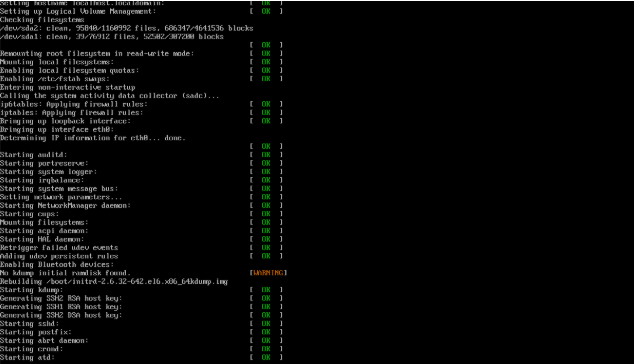Click the "Enabling /etc/fstab swaps:" line
The height and width of the screenshot is (364, 634).
(x=55, y=79)
